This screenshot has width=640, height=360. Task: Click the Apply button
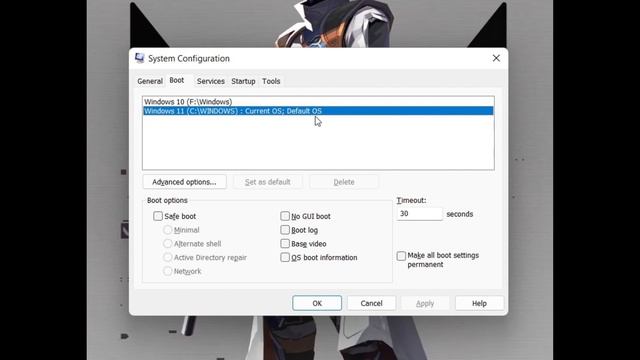(x=425, y=303)
